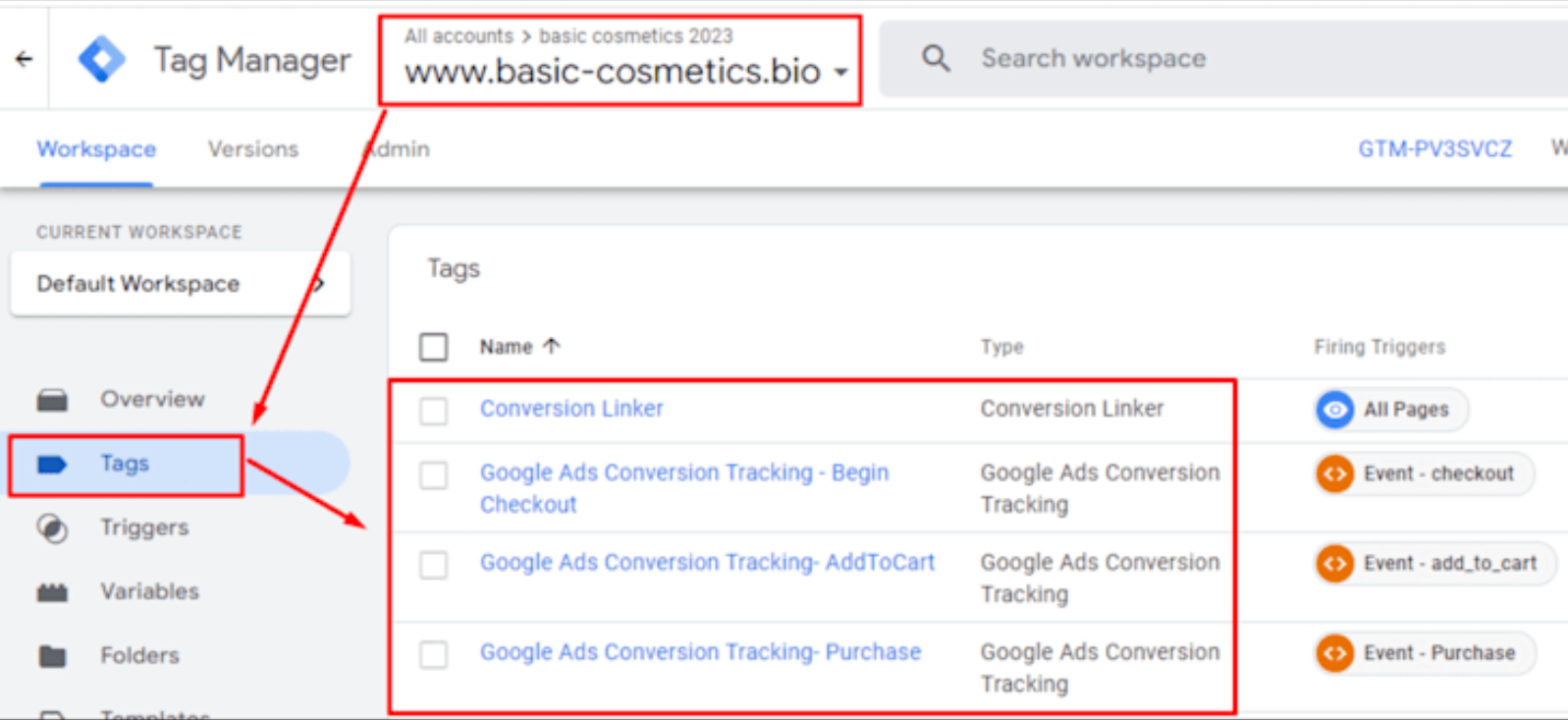Click the Triggers sidebar icon
Image resolution: width=1568 pixels, height=720 pixels.
click(52, 528)
